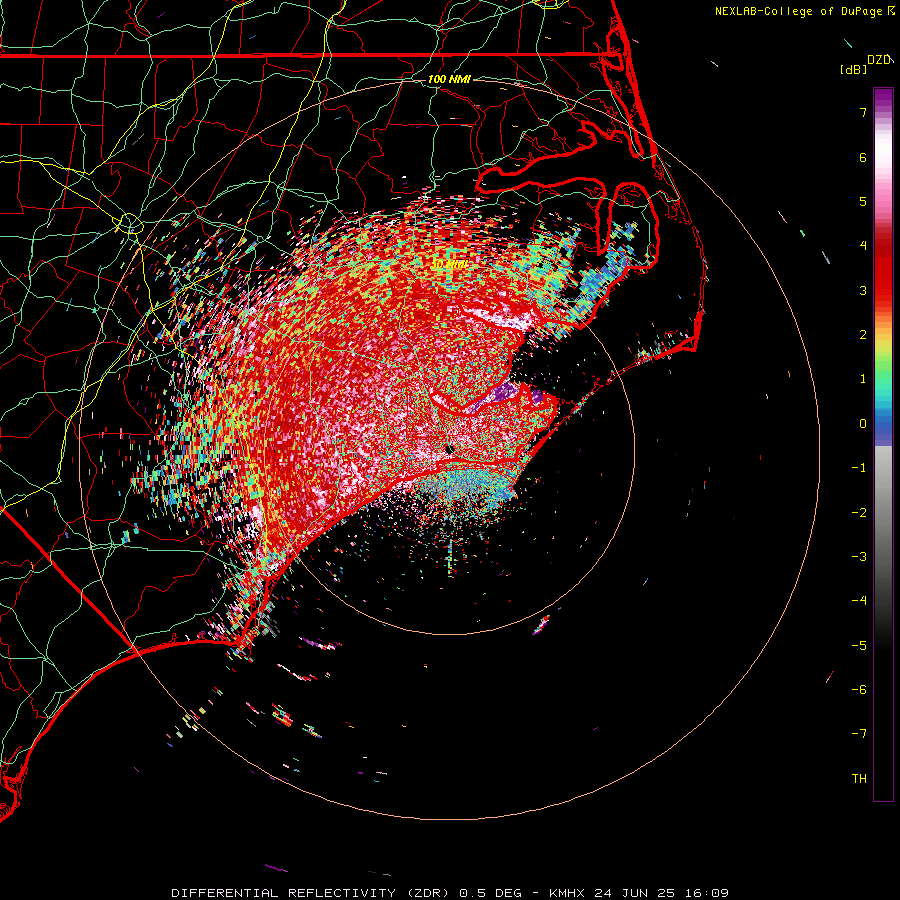Viewport: 900px width, 900px height.
Task: Click the 3 value on color scale
Action: tap(863, 290)
